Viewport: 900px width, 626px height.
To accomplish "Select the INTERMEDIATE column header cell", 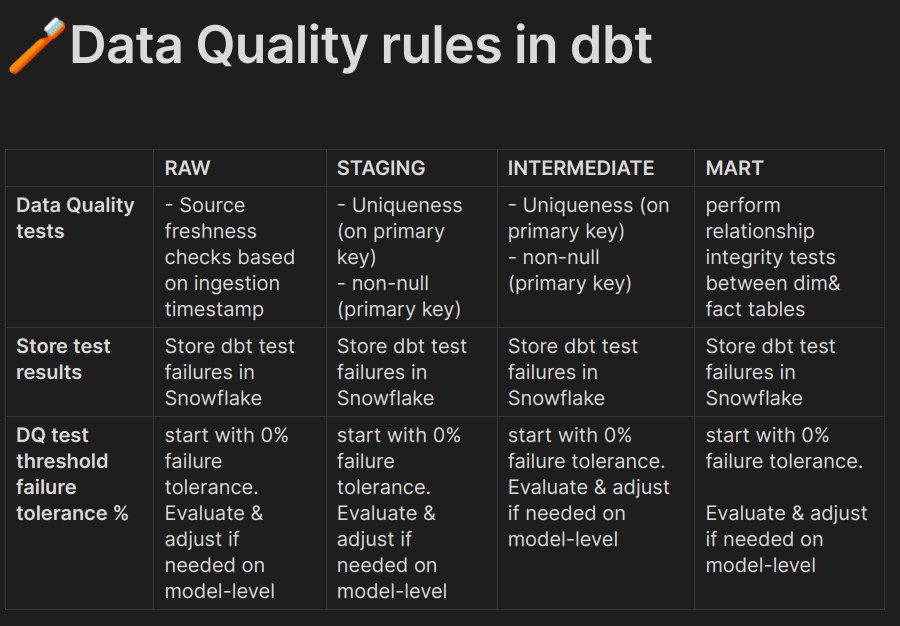I will tap(596, 168).
